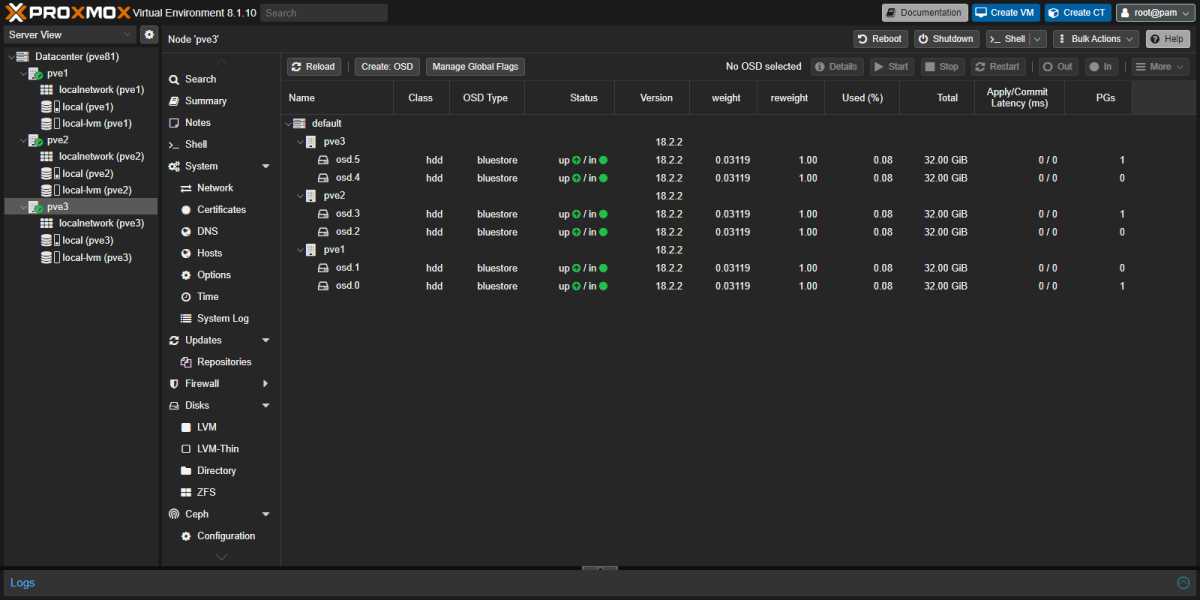Click the Logs panel expand icon
The width and height of the screenshot is (1200, 600).
(x=1184, y=582)
